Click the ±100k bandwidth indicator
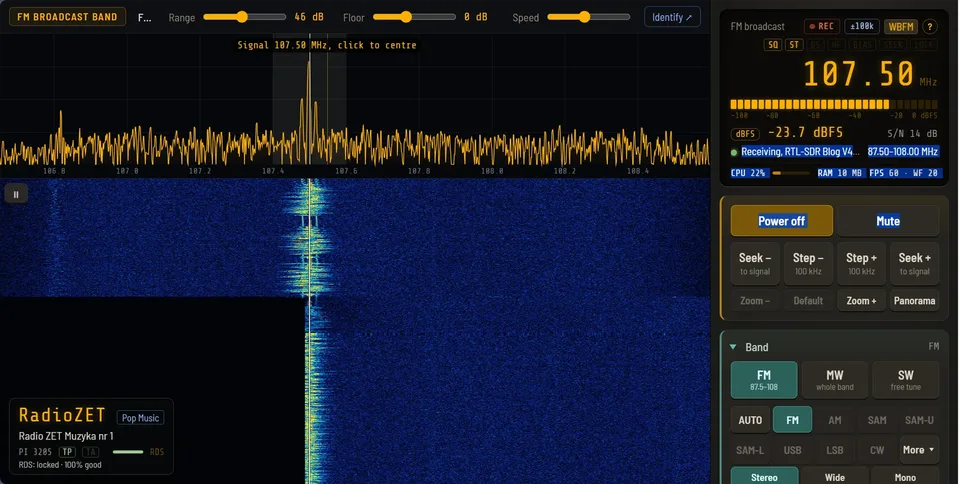 click(862, 26)
